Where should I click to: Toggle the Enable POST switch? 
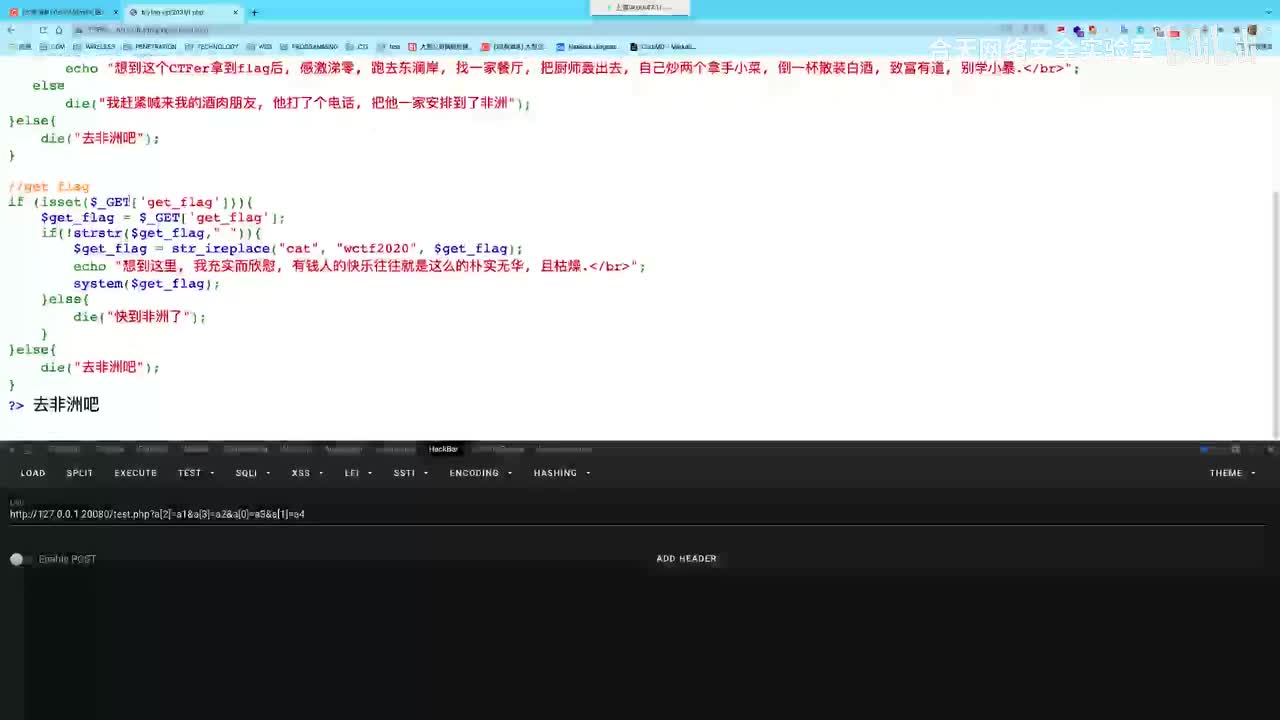pyautogui.click(x=20, y=559)
